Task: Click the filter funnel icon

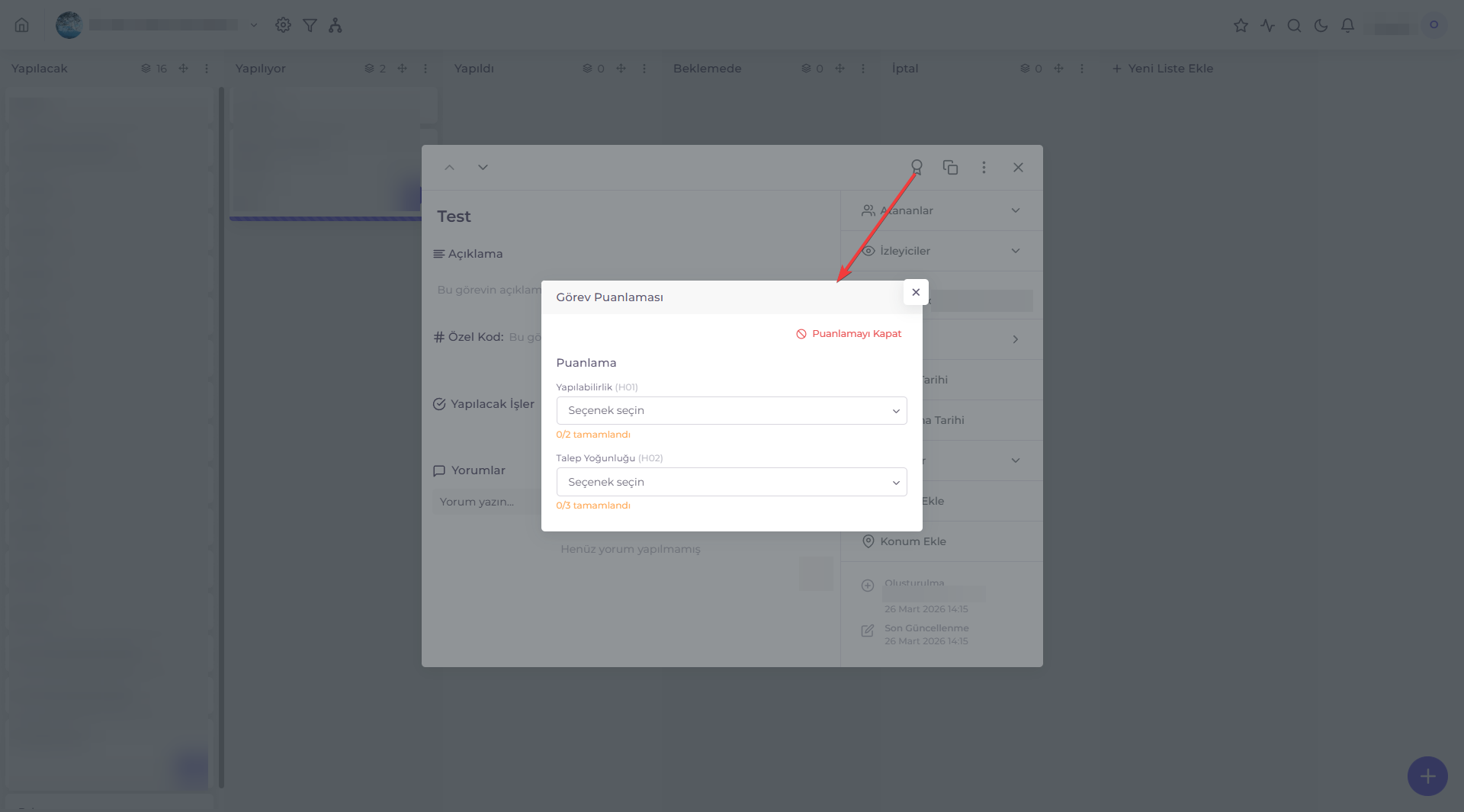Action: [x=310, y=25]
